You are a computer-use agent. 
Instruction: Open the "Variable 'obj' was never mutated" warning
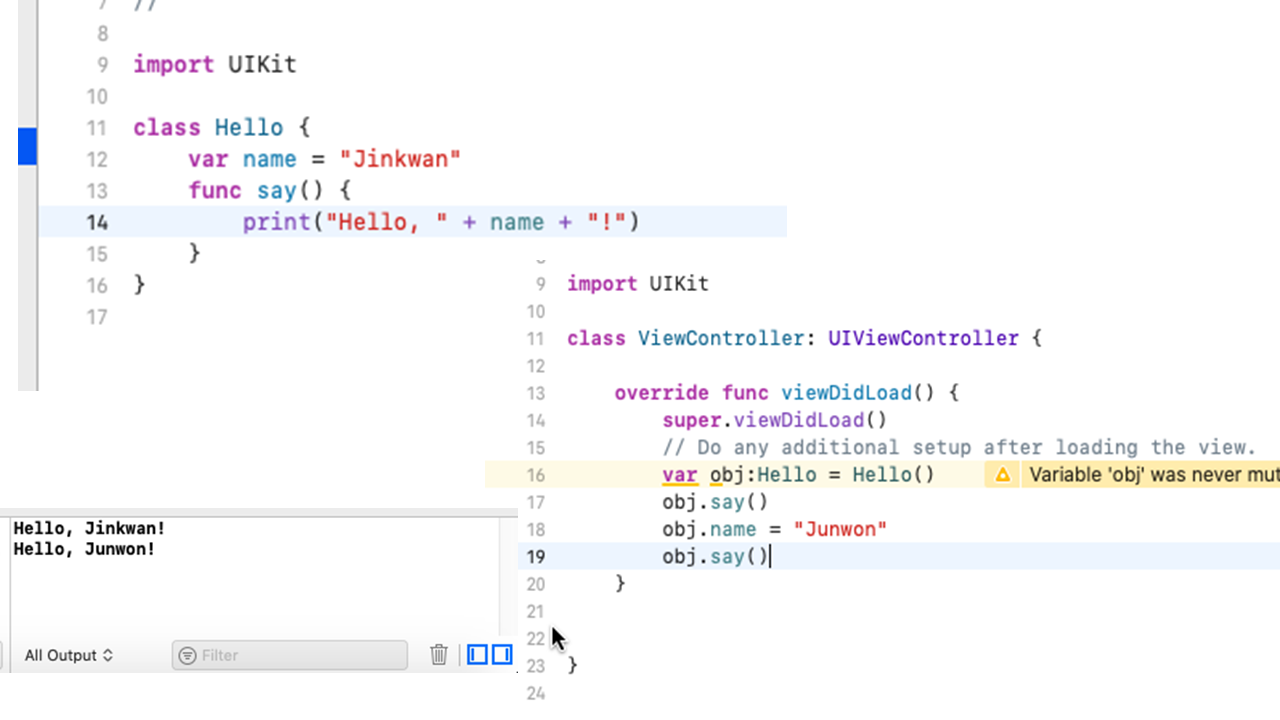(x=1150, y=475)
